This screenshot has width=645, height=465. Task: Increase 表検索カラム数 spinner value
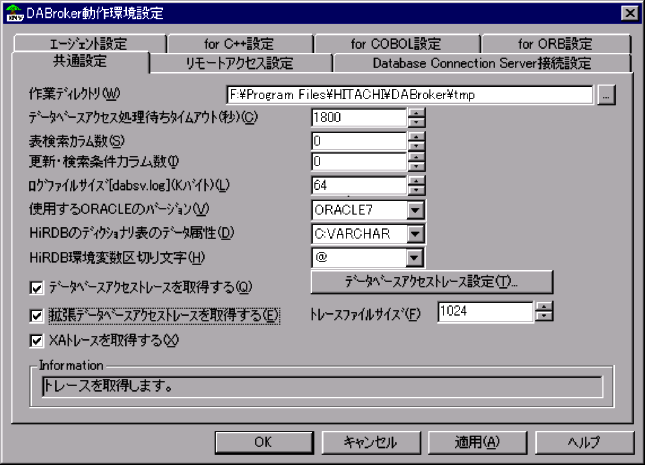click(x=416, y=137)
